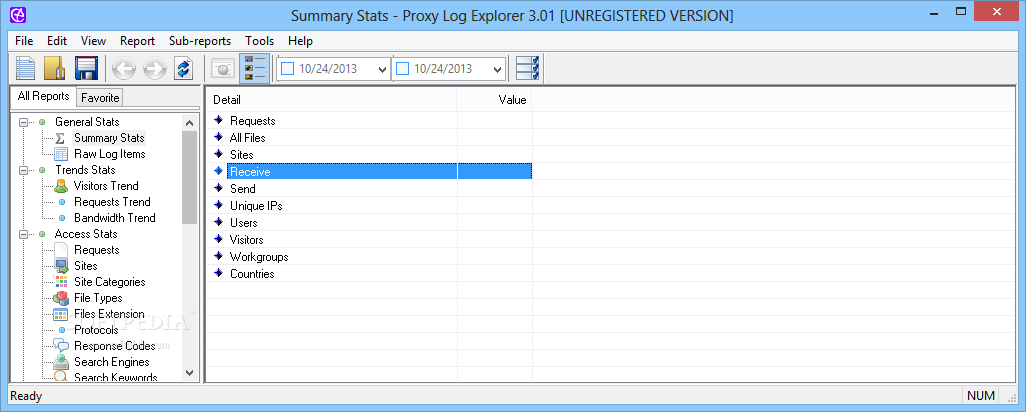1026x412 pixels.
Task: Select the All Files row
Action: pos(370,137)
